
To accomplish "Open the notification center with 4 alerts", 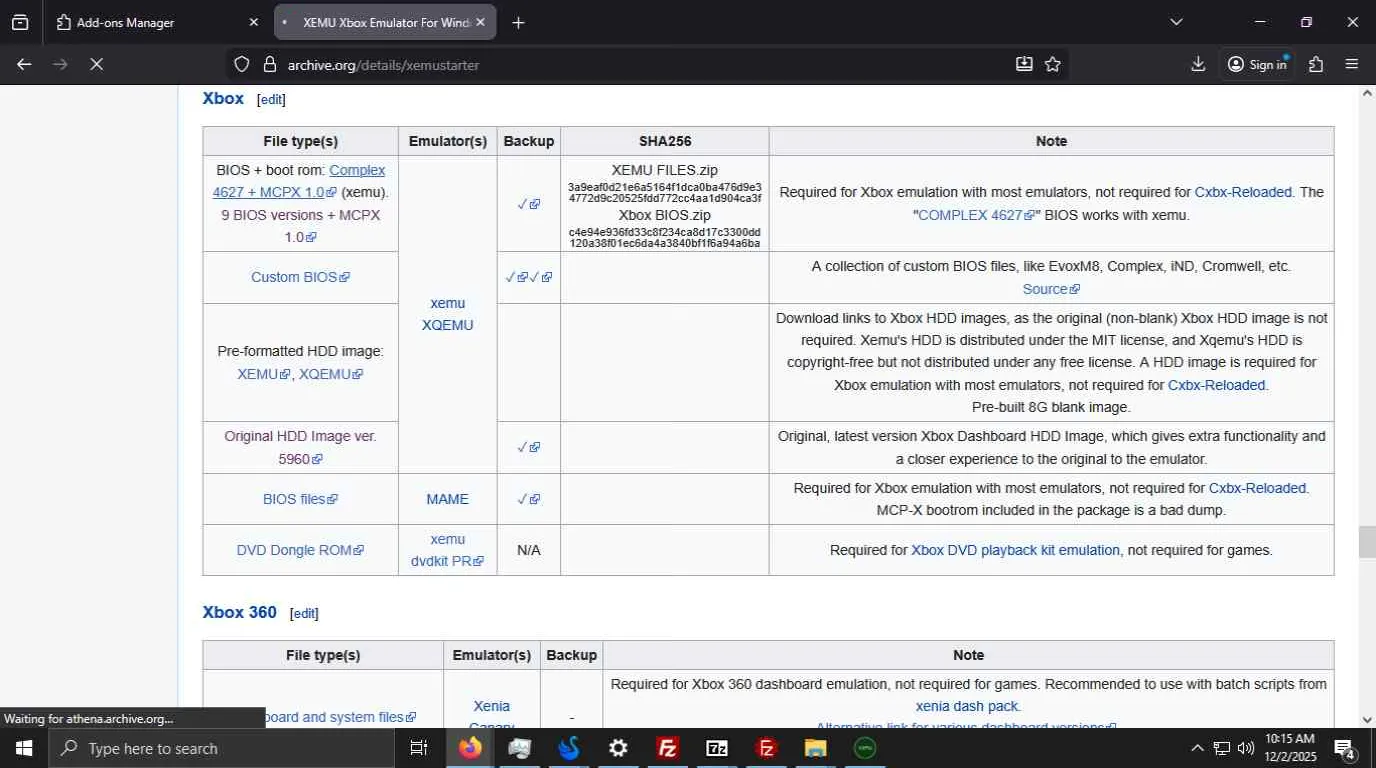I will click(1345, 748).
